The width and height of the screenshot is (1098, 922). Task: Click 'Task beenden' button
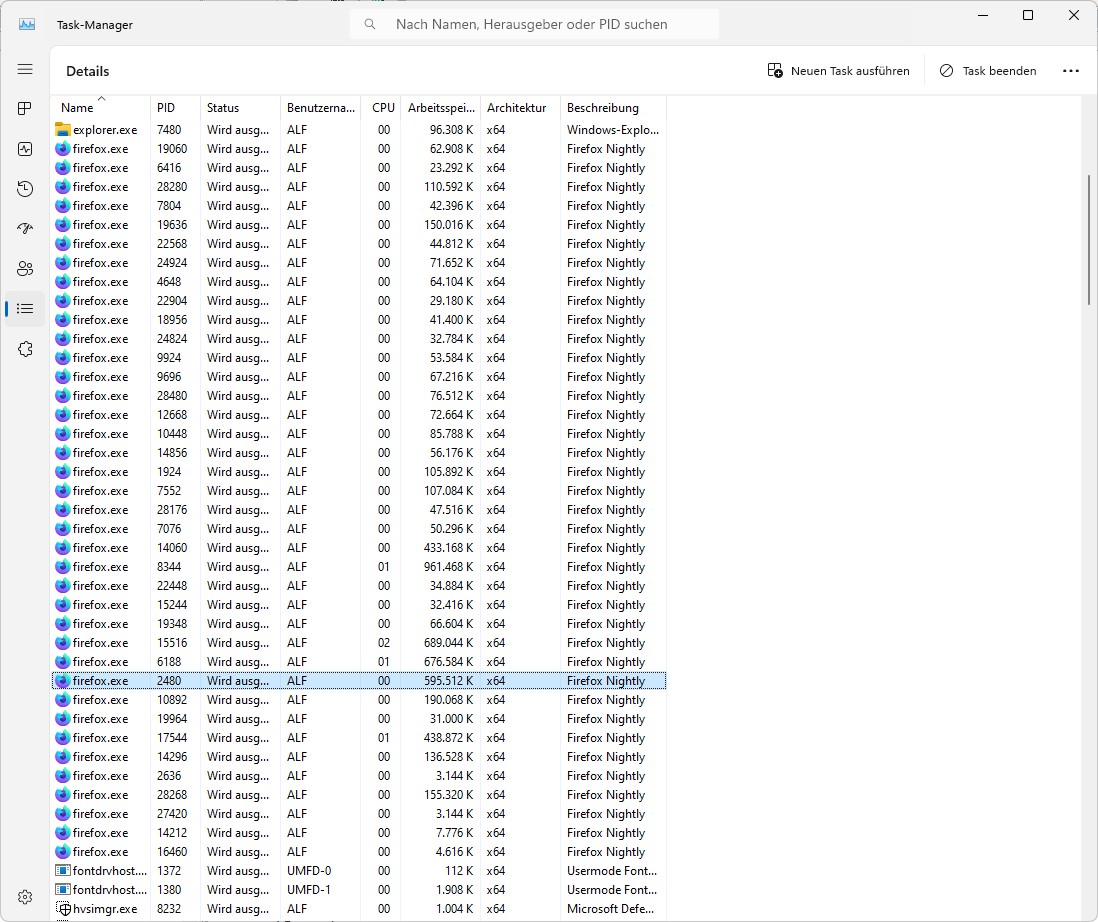[x=987, y=71]
